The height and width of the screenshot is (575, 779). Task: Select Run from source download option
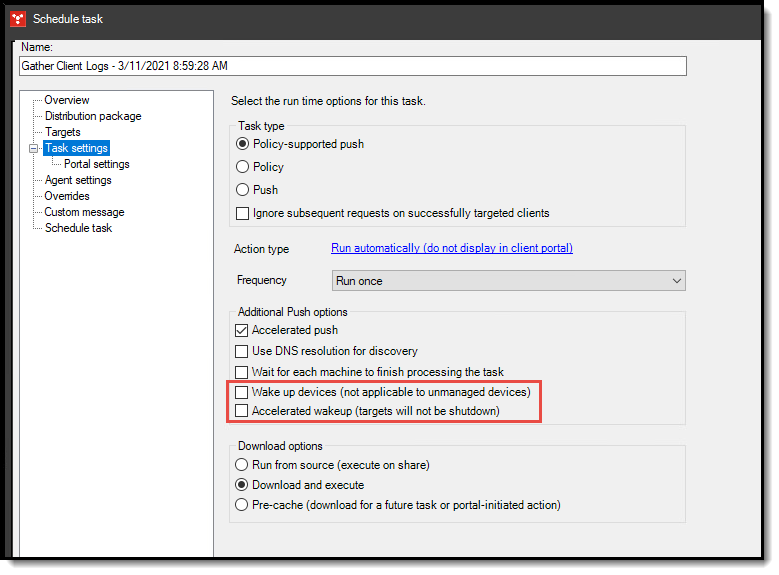(x=242, y=465)
